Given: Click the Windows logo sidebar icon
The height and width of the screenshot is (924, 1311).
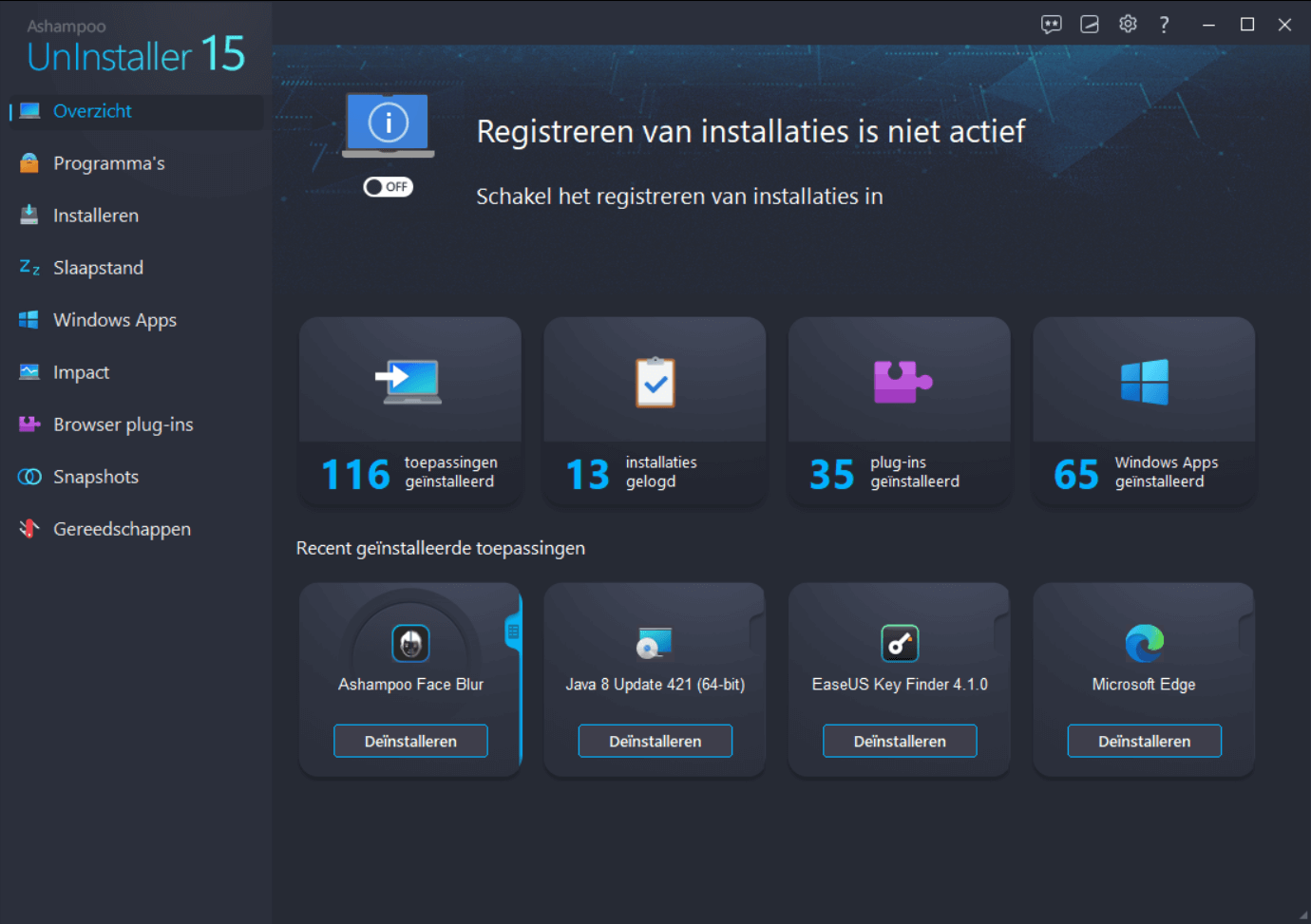Looking at the screenshot, I should coord(29,319).
